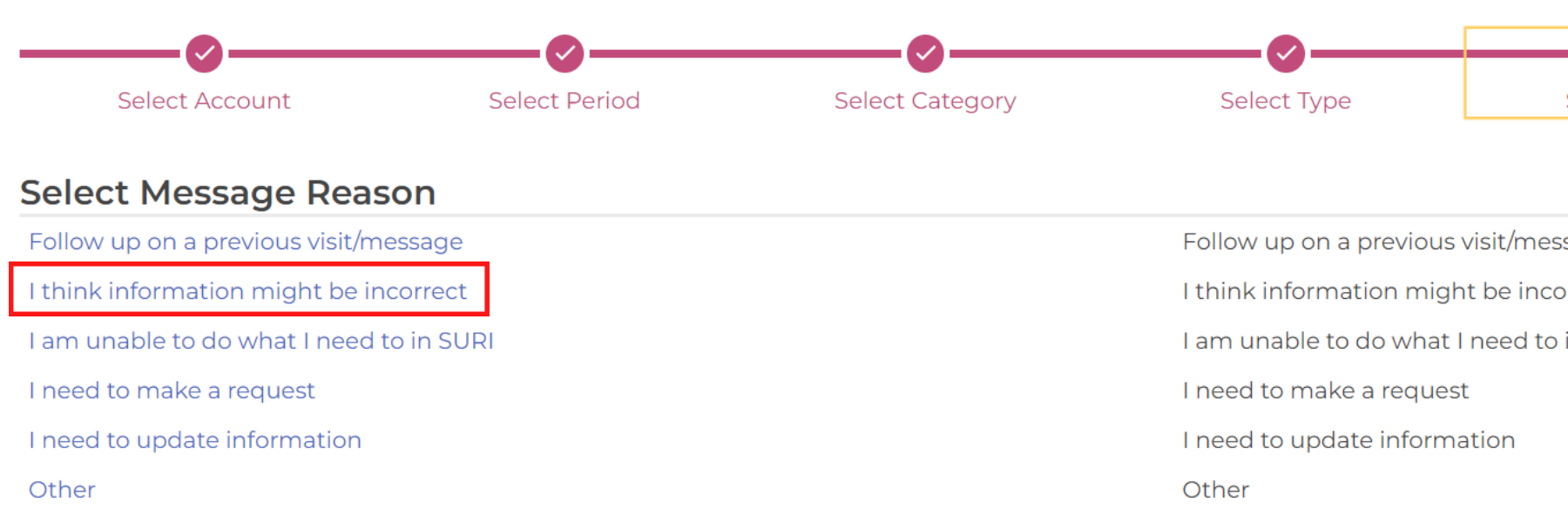The width and height of the screenshot is (1568, 523).
Task: Click the right-column Other text
Action: pyautogui.click(x=1215, y=490)
